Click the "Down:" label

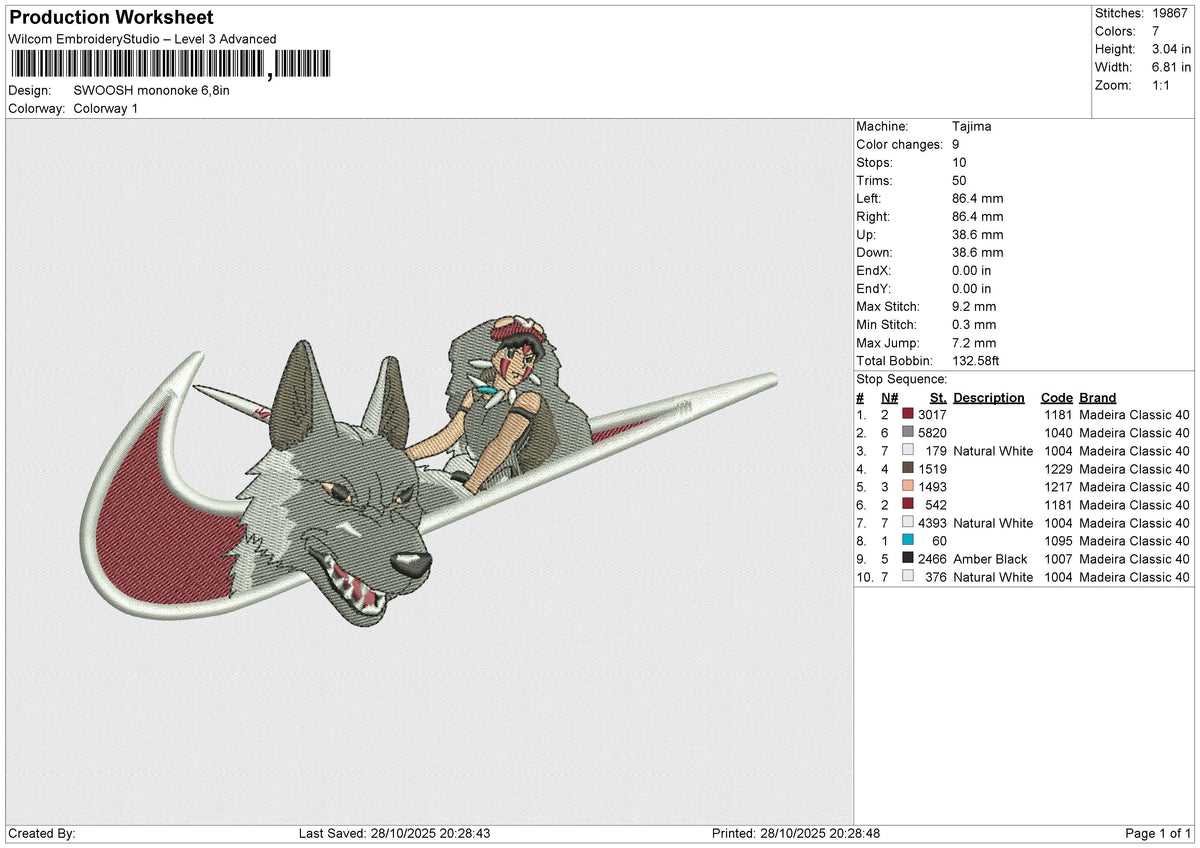875,253
